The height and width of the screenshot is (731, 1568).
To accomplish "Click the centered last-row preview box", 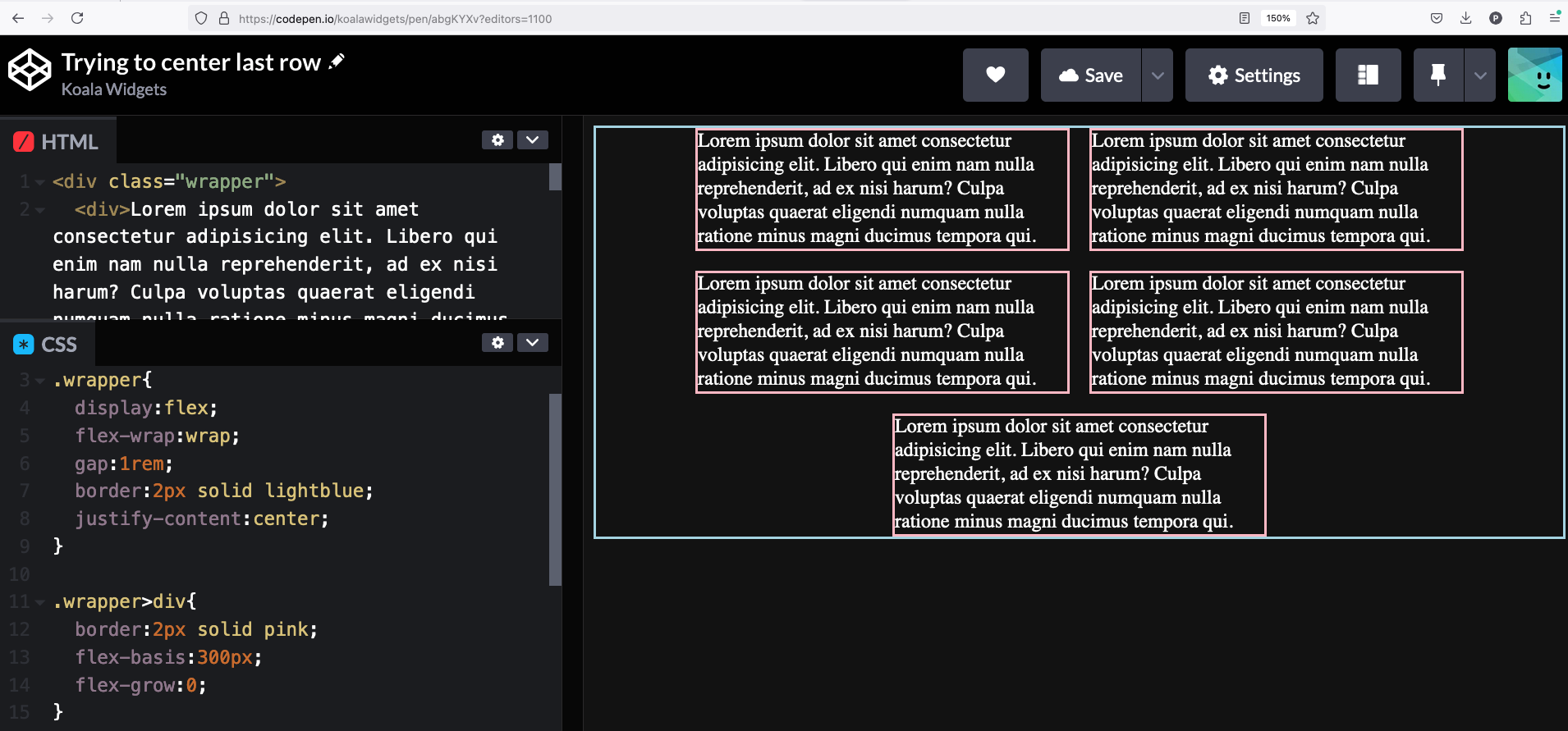I will [x=1079, y=474].
